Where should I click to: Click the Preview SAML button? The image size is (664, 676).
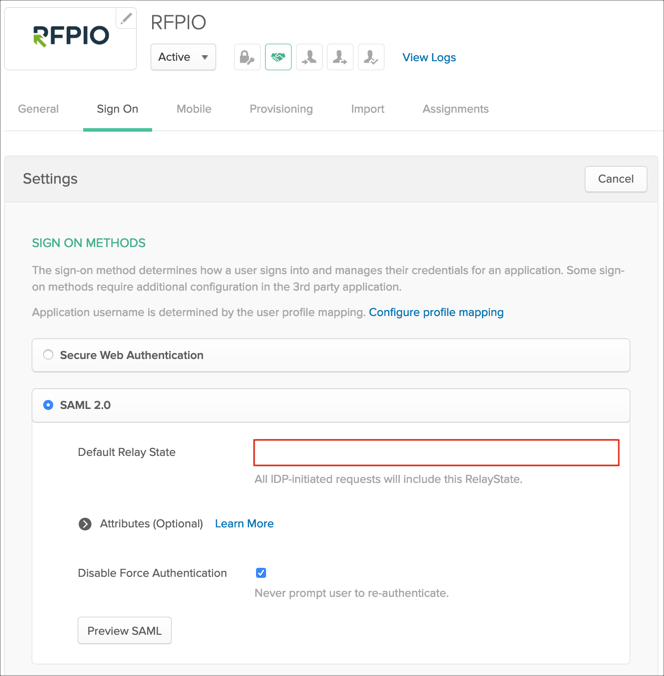(x=125, y=631)
